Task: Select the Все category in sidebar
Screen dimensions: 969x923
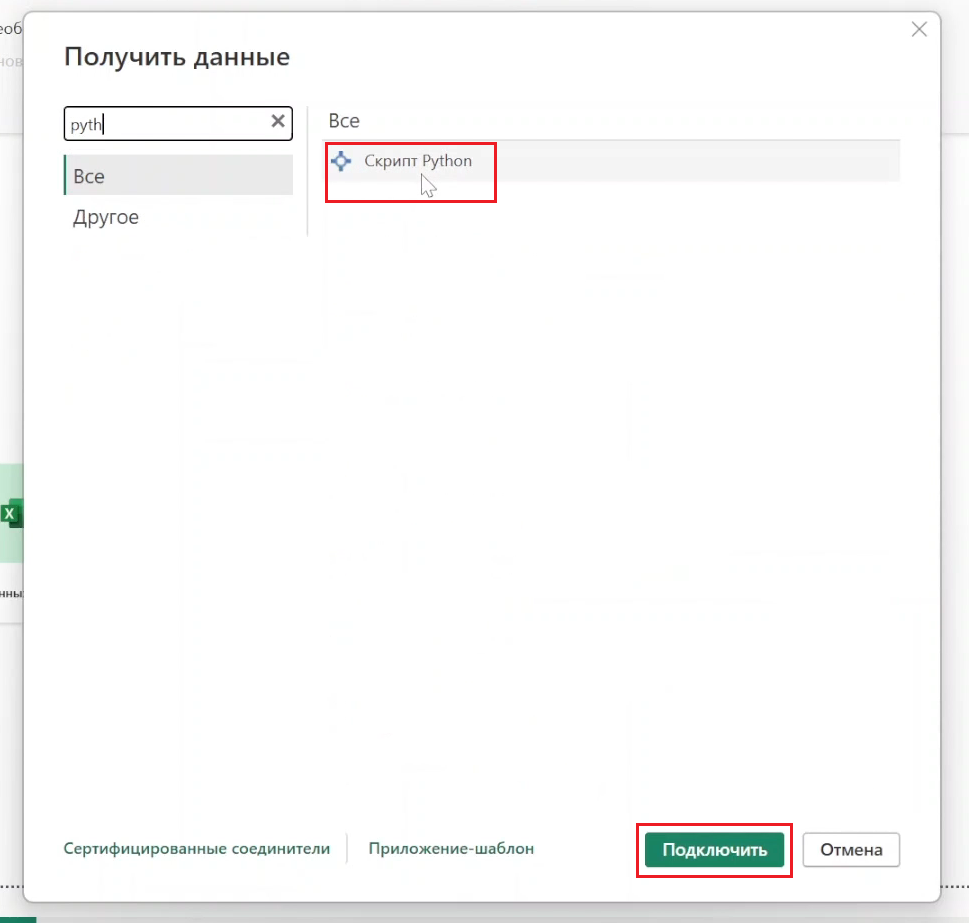Action: tap(178, 175)
